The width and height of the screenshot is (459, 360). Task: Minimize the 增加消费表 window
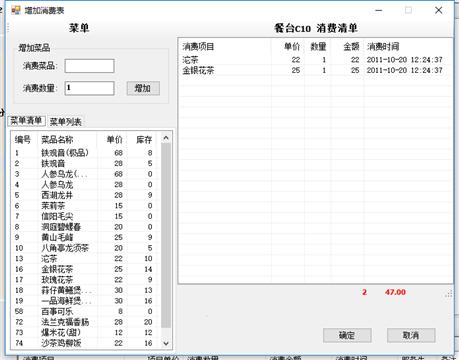coord(379,10)
